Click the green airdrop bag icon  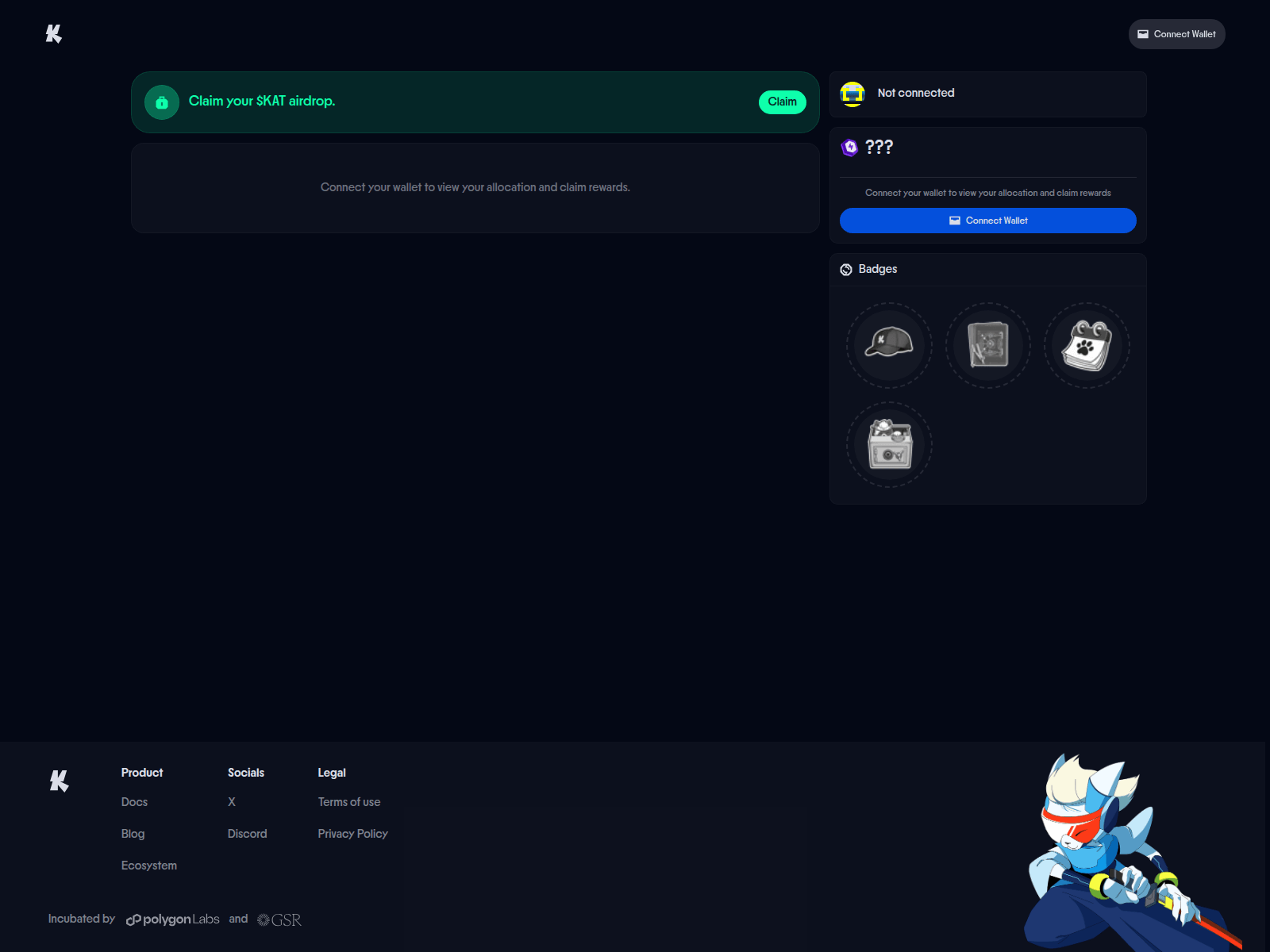tap(162, 102)
